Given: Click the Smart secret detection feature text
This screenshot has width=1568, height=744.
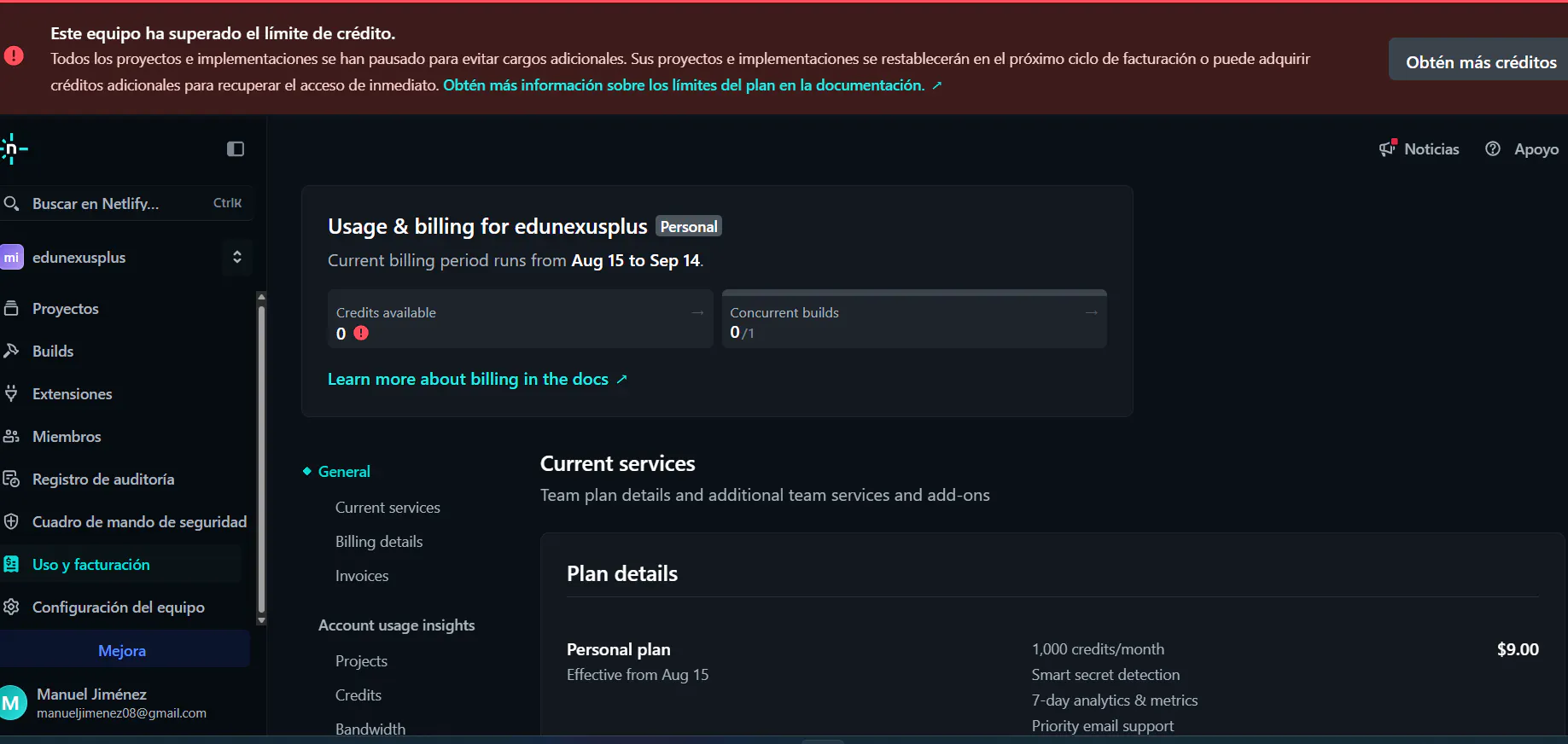Looking at the screenshot, I should (1105, 675).
